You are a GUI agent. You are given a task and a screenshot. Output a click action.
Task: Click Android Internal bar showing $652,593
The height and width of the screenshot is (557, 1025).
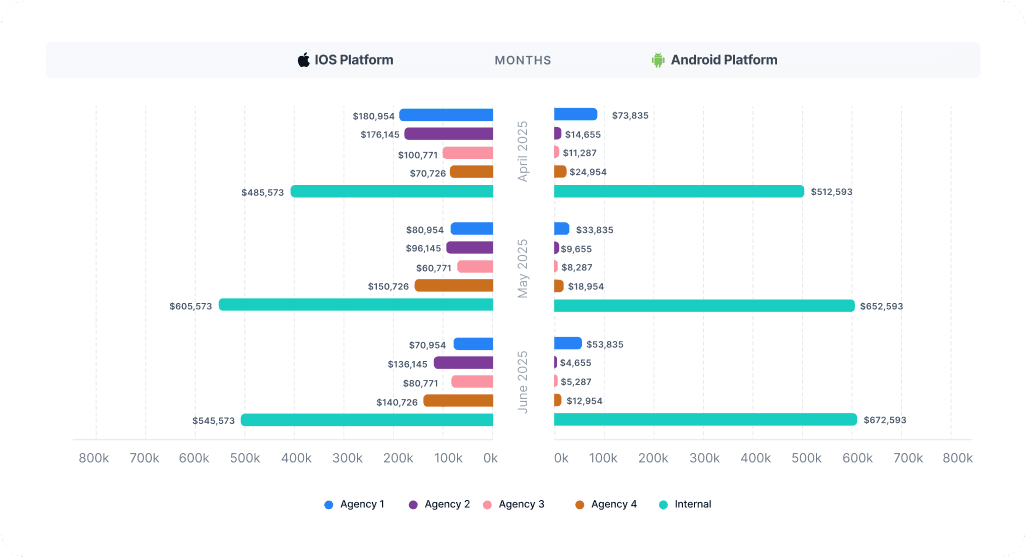704,306
